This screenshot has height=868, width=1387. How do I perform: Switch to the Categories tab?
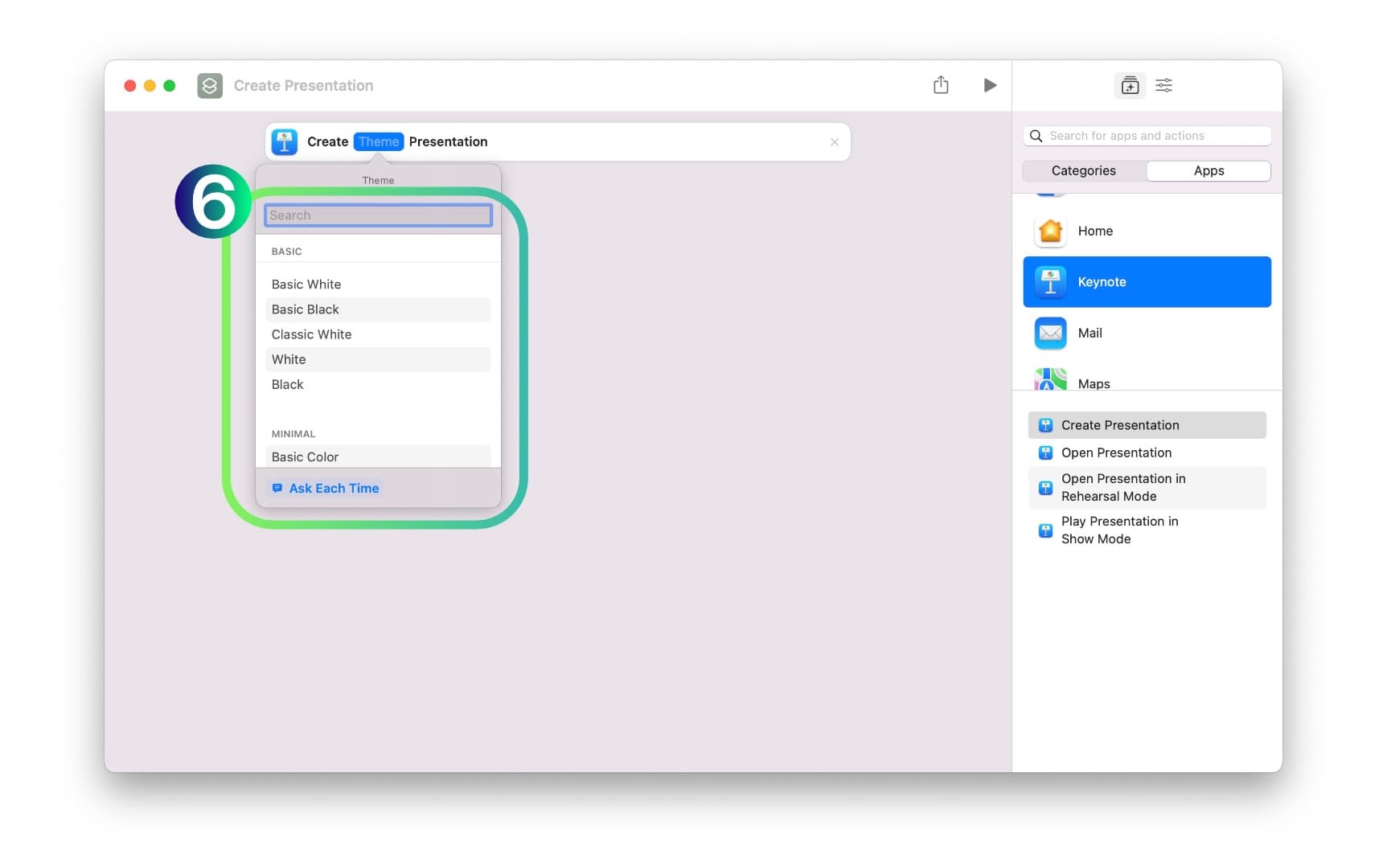click(1083, 171)
